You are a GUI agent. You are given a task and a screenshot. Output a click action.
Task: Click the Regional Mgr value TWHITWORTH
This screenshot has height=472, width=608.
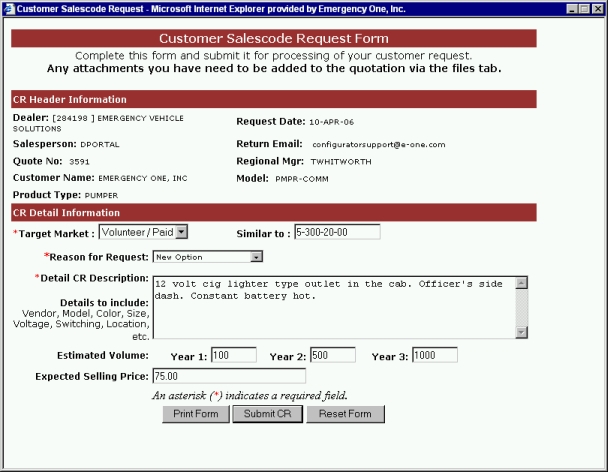(x=341, y=162)
